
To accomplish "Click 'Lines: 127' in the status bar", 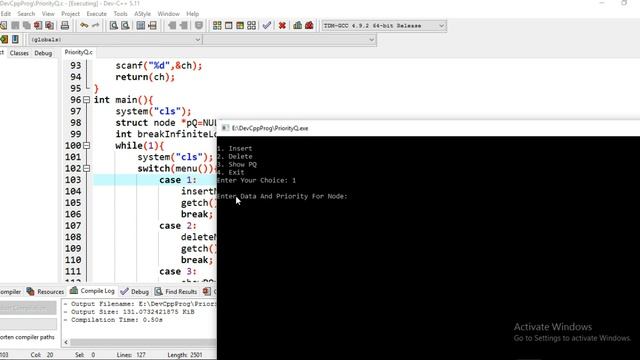I will point(131,355).
